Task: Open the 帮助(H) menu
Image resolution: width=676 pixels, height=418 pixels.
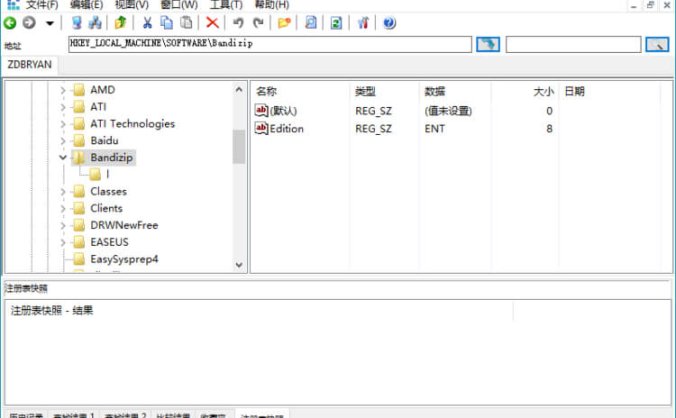Action: [x=272, y=5]
